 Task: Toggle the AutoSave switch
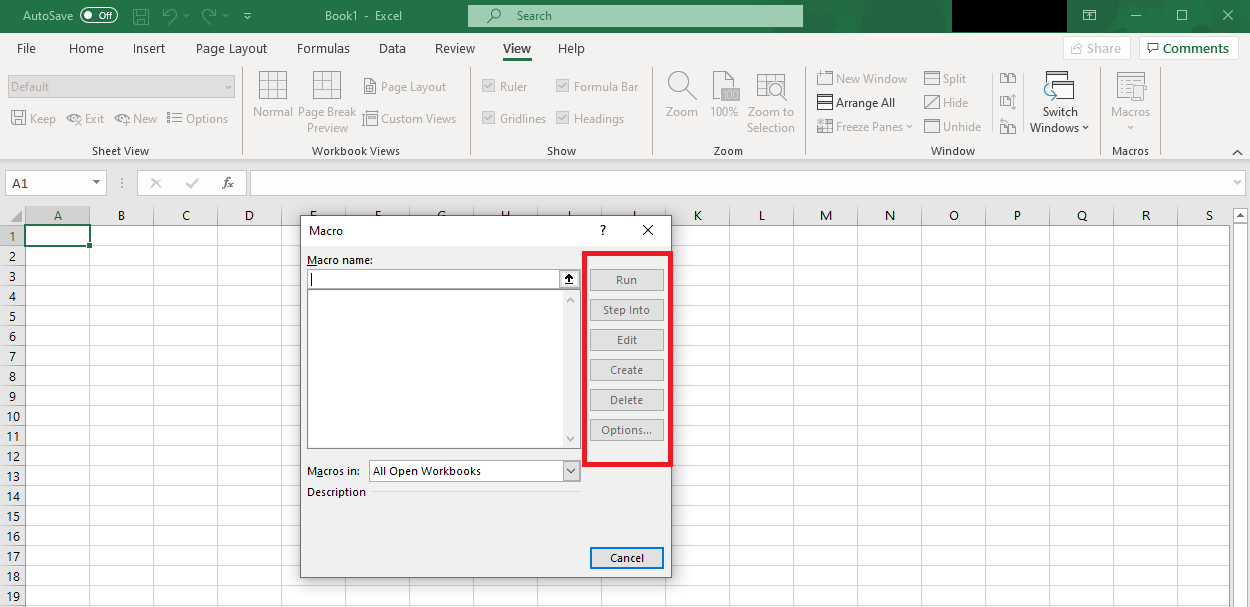[98, 16]
